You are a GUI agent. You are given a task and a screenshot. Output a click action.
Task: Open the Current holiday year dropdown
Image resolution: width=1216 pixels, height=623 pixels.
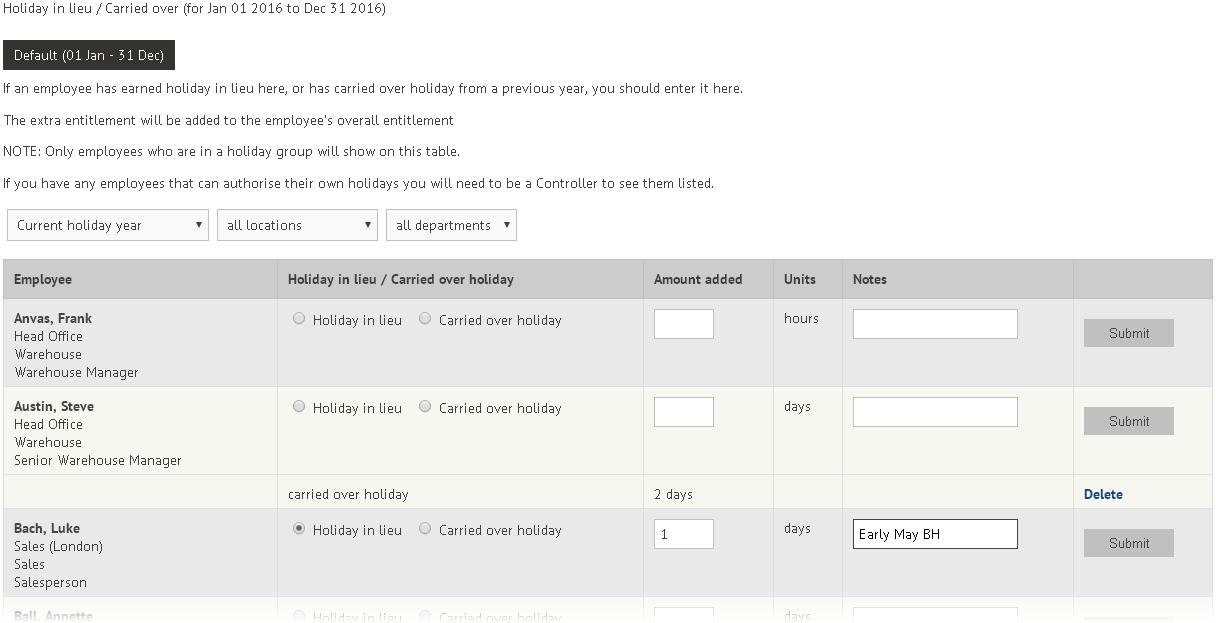pos(107,224)
